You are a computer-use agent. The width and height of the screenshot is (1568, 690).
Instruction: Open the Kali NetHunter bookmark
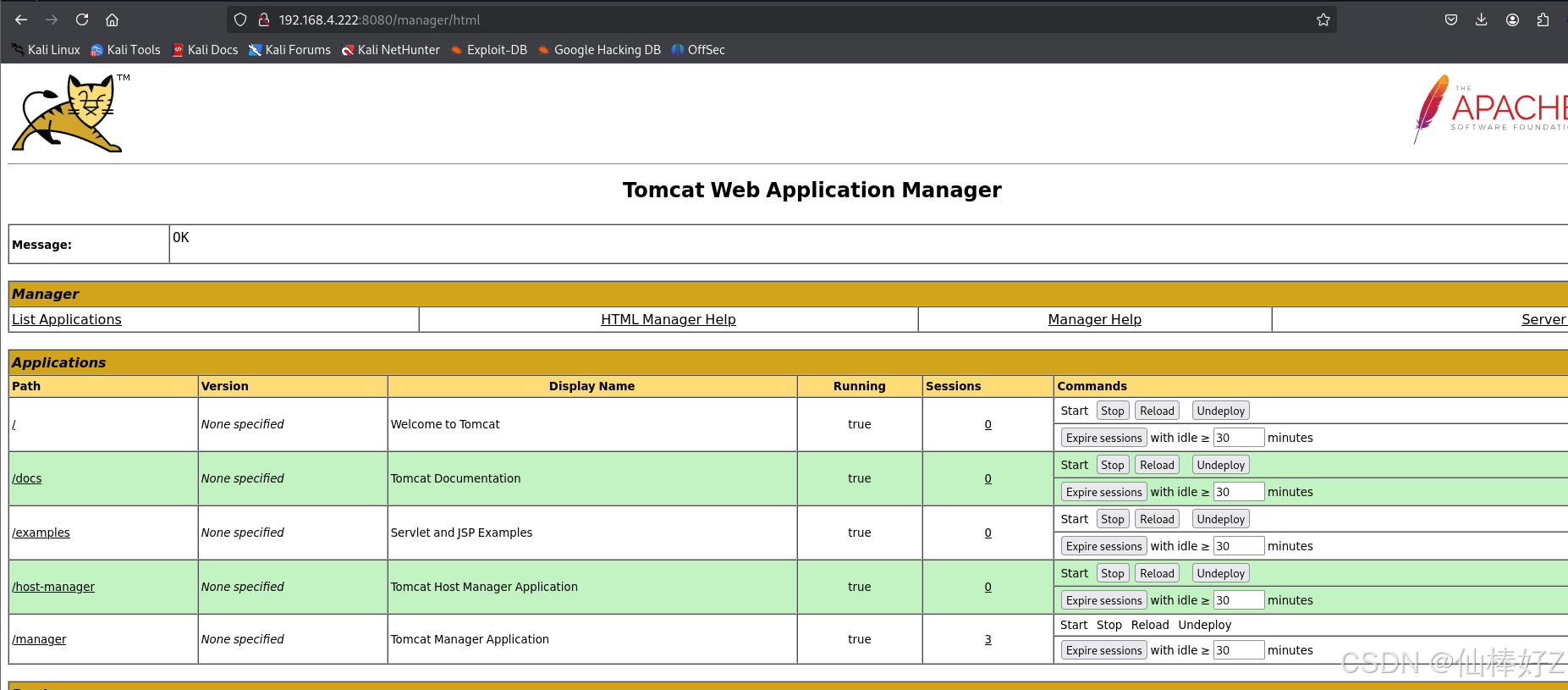click(x=390, y=50)
